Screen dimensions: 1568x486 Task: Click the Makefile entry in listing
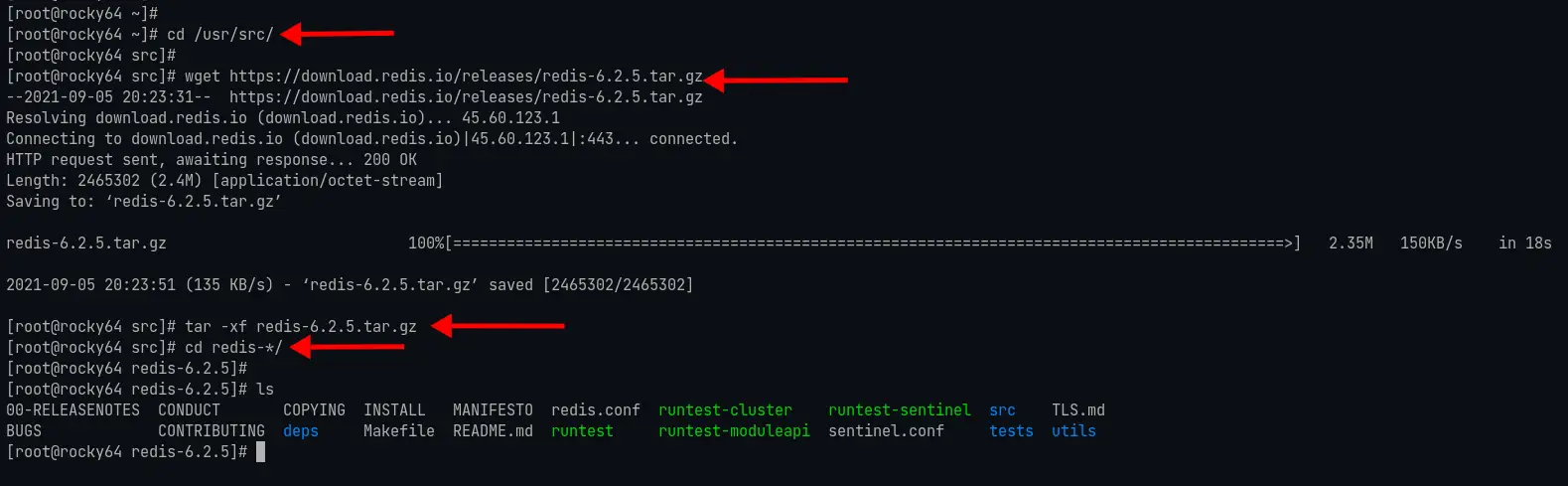(399, 431)
